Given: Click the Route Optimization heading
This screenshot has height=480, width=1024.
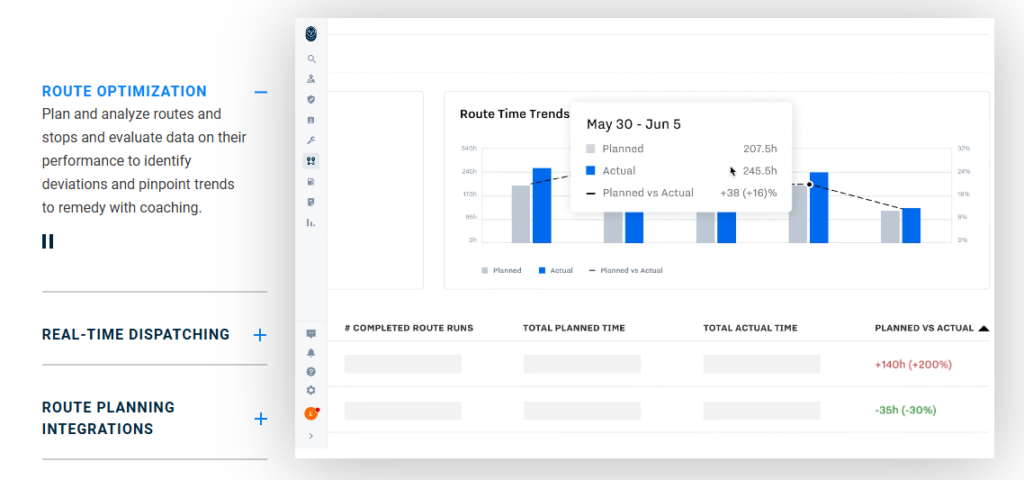Looking at the screenshot, I should point(124,91).
